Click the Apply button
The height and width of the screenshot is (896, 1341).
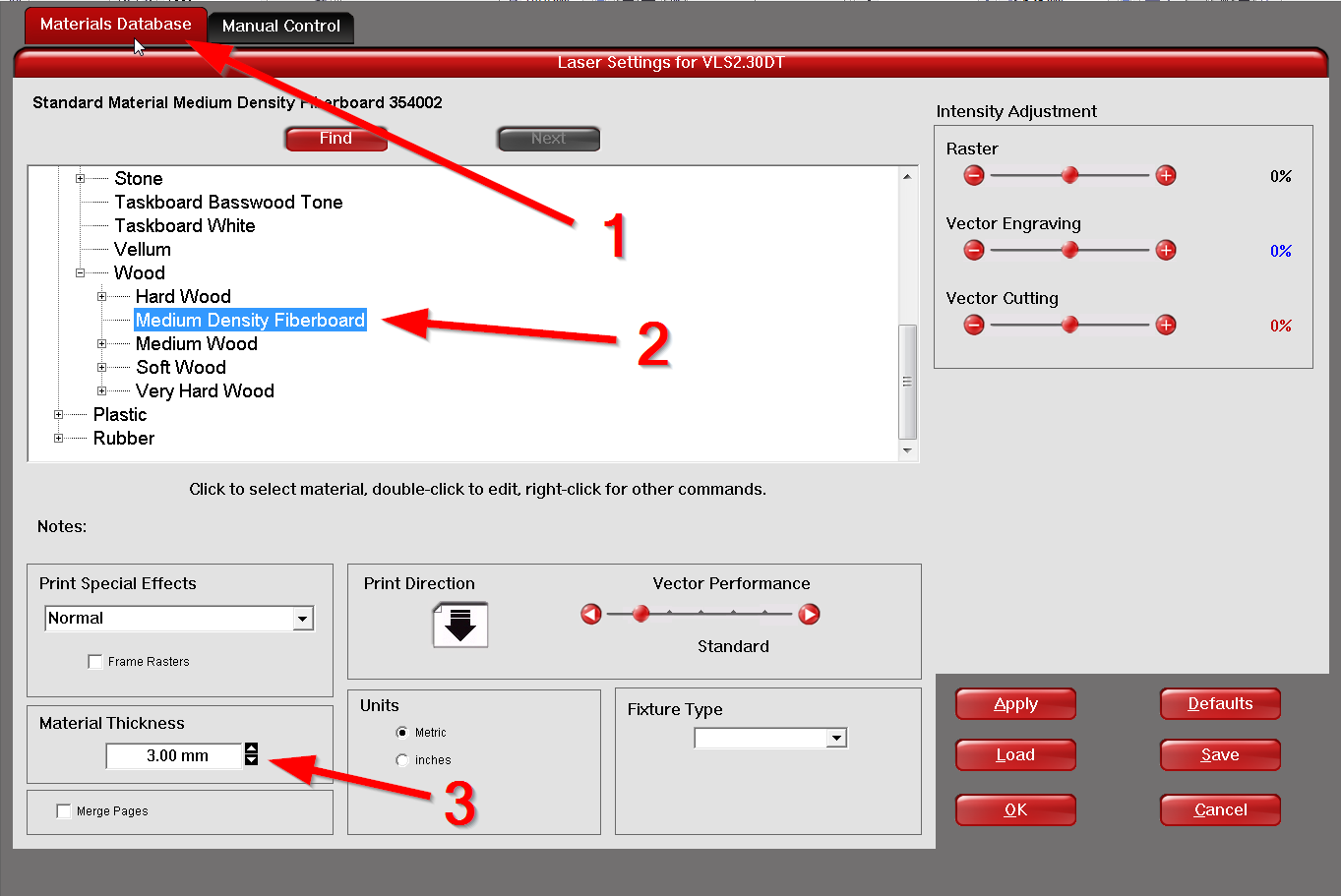click(x=1015, y=704)
